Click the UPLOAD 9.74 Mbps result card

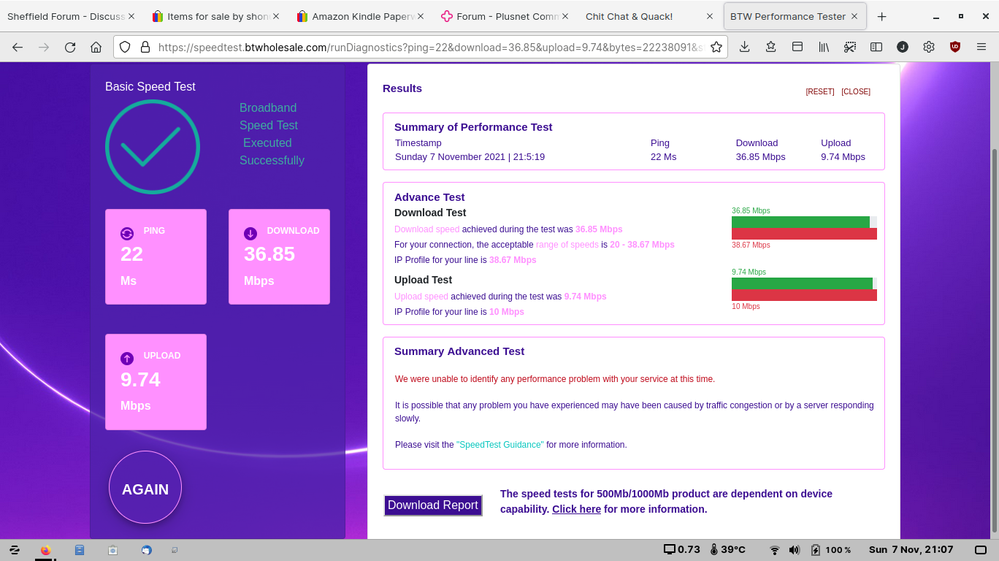155,382
